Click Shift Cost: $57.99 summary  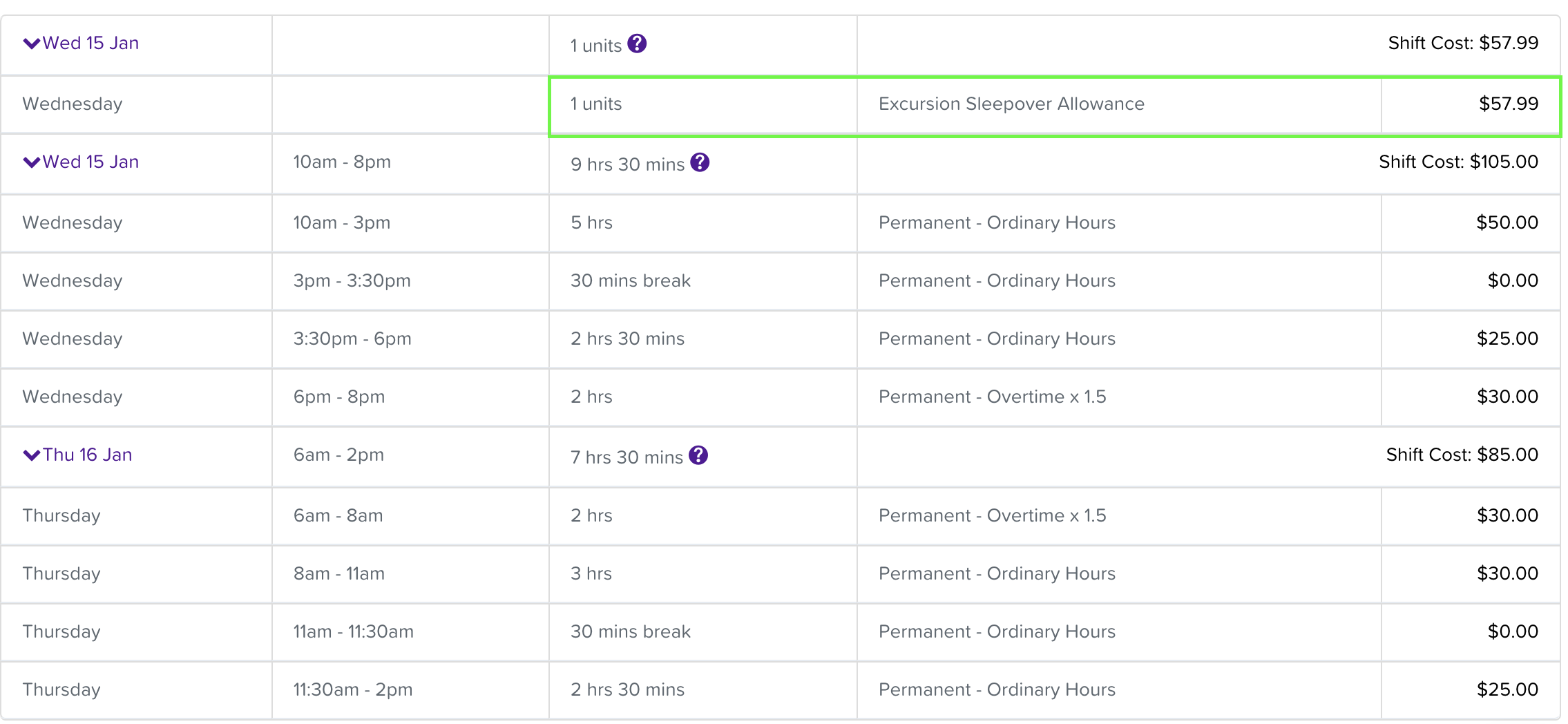(x=1463, y=43)
